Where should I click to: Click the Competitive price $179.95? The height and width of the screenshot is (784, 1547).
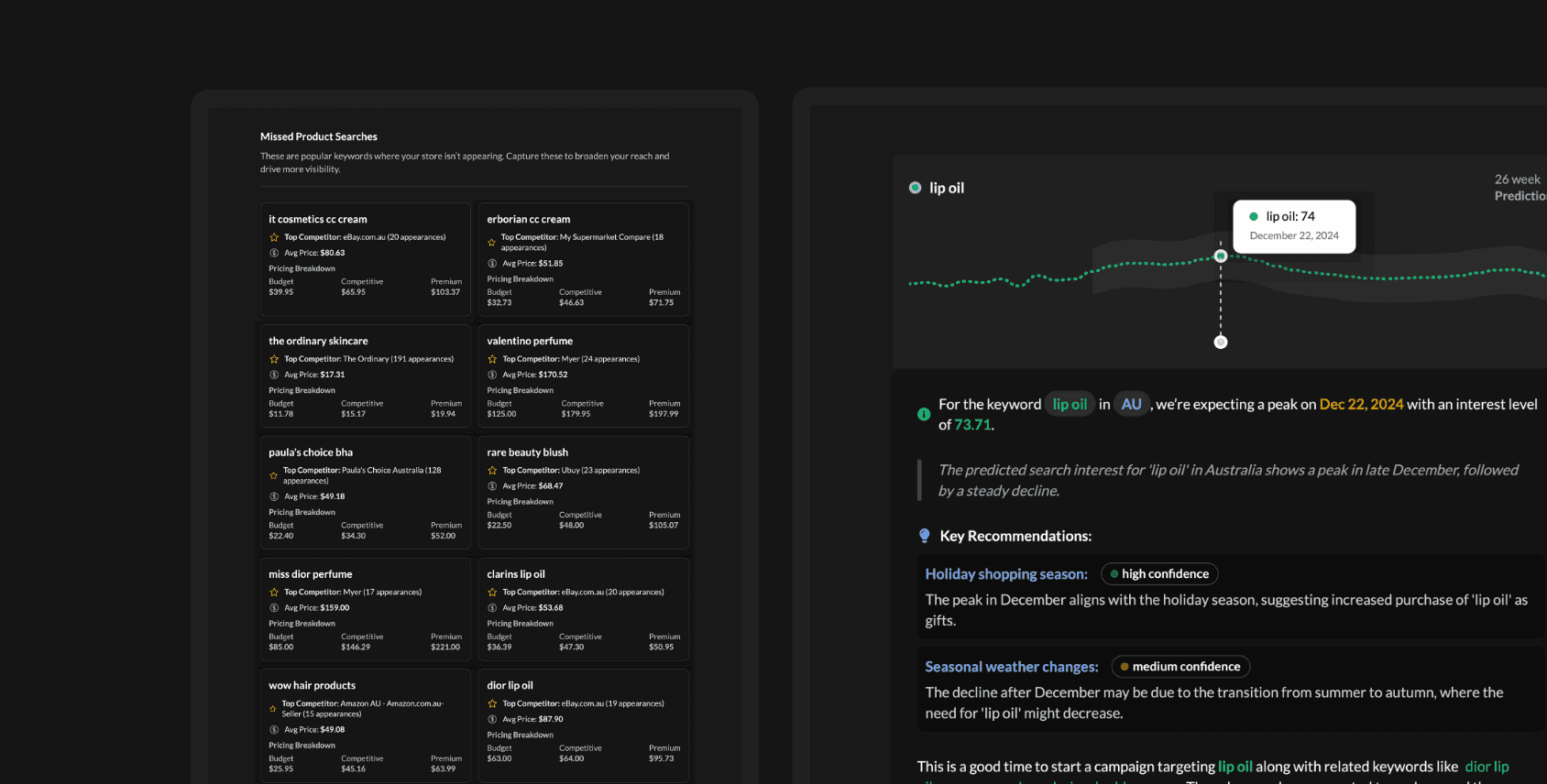tap(576, 414)
